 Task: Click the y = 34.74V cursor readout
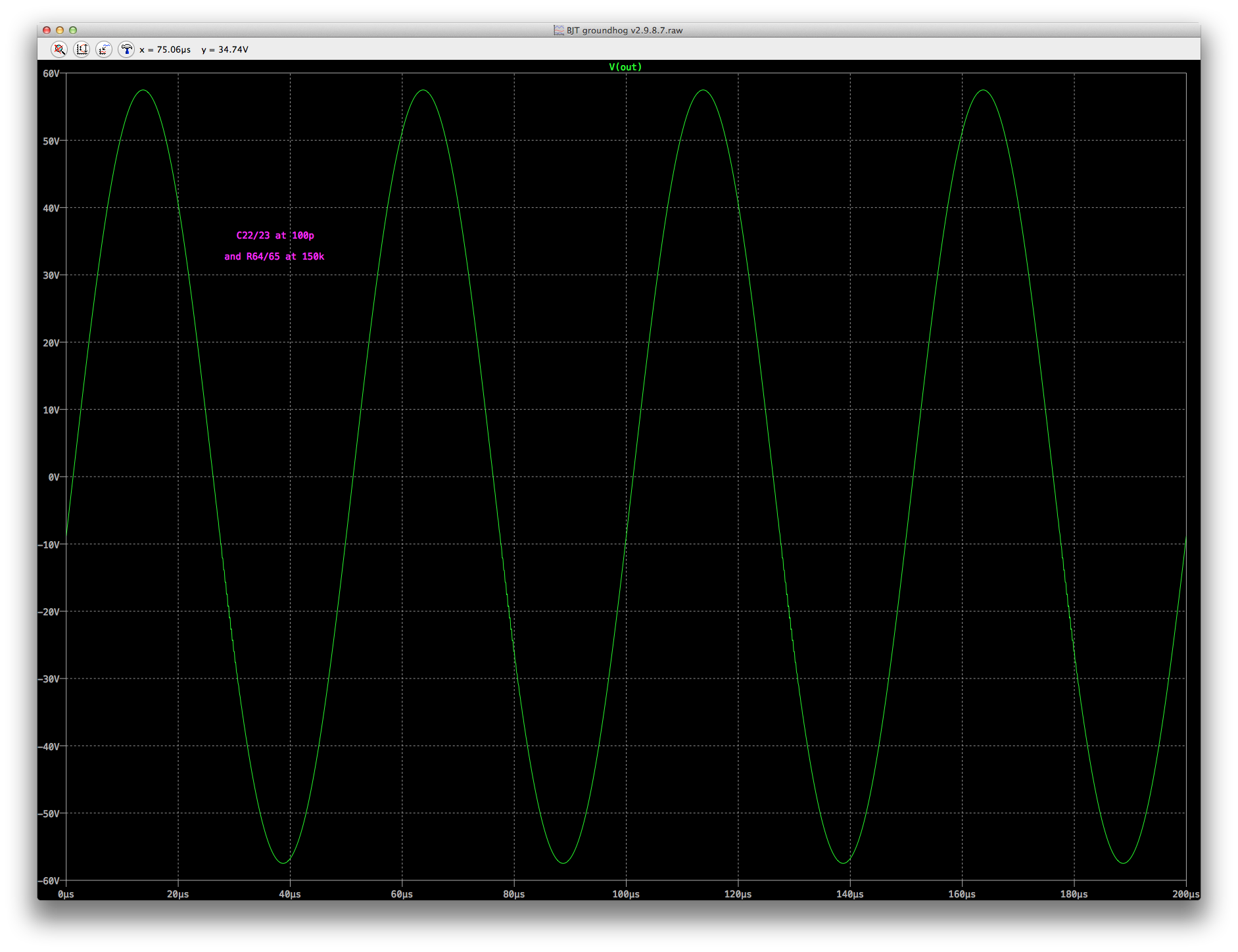(x=225, y=50)
